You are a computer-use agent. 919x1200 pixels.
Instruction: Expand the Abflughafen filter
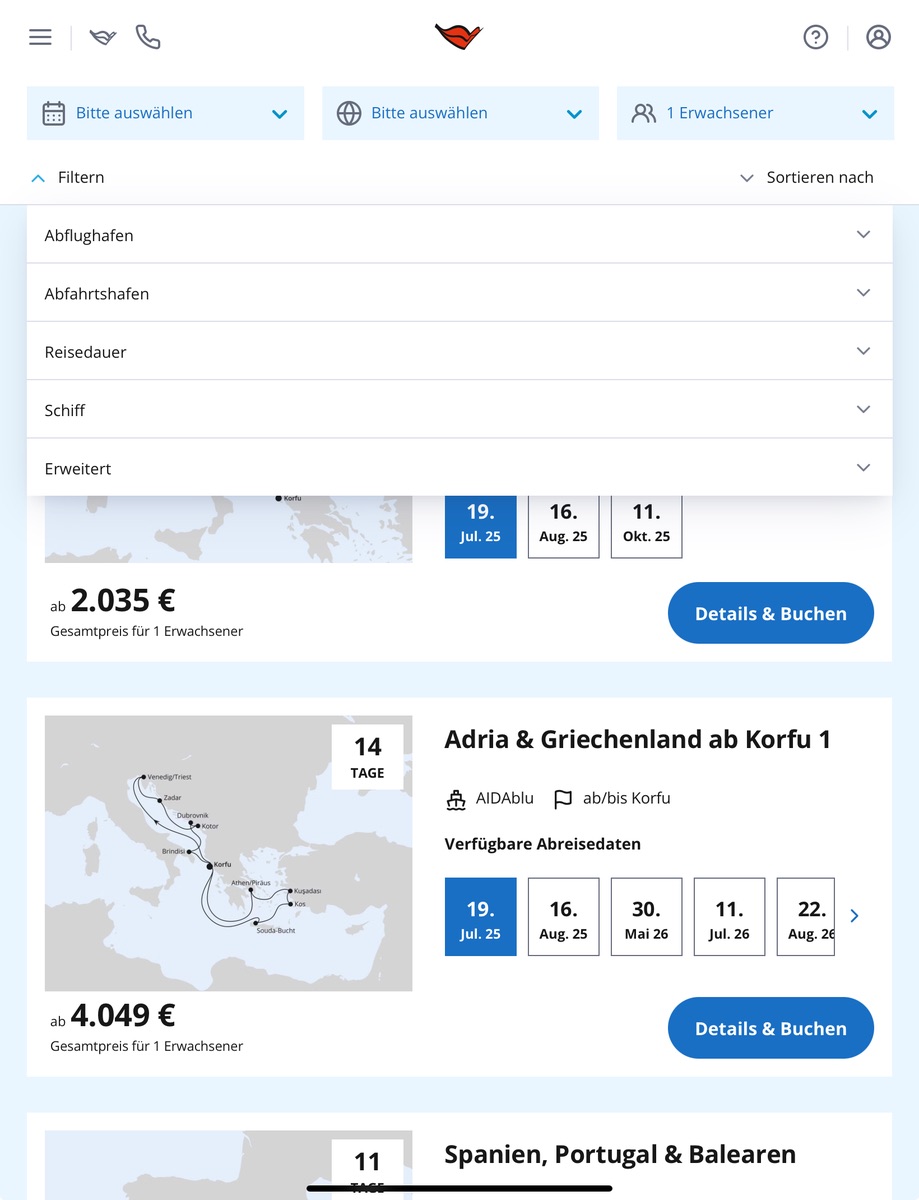tap(459, 235)
